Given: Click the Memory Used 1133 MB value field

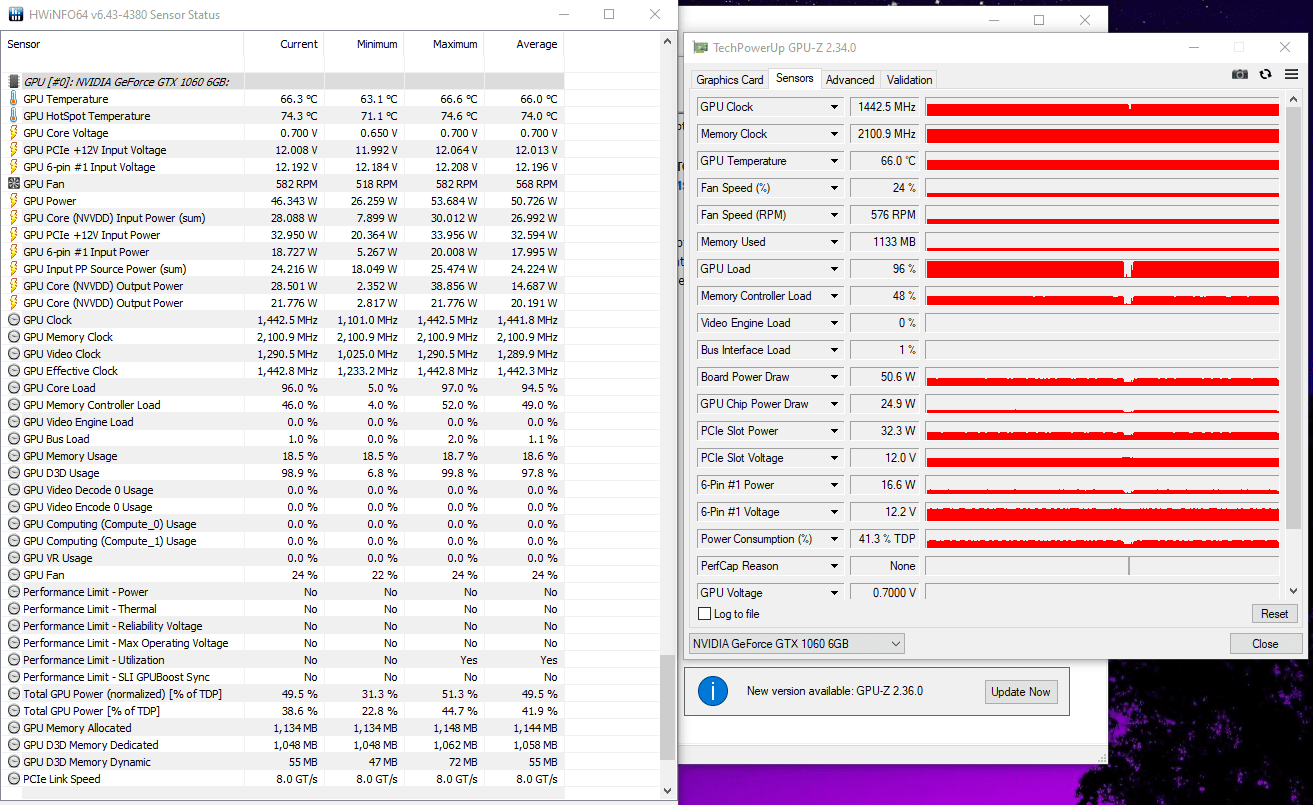Looking at the screenshot, I should coord(884,242).
